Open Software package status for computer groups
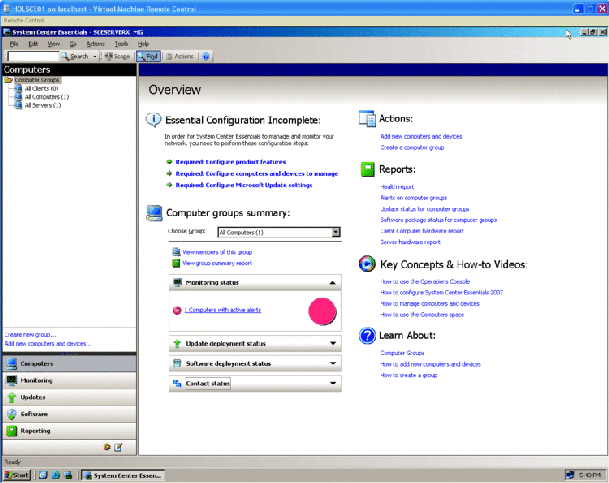The image size is (609, 483). click(x=438, y=220)
